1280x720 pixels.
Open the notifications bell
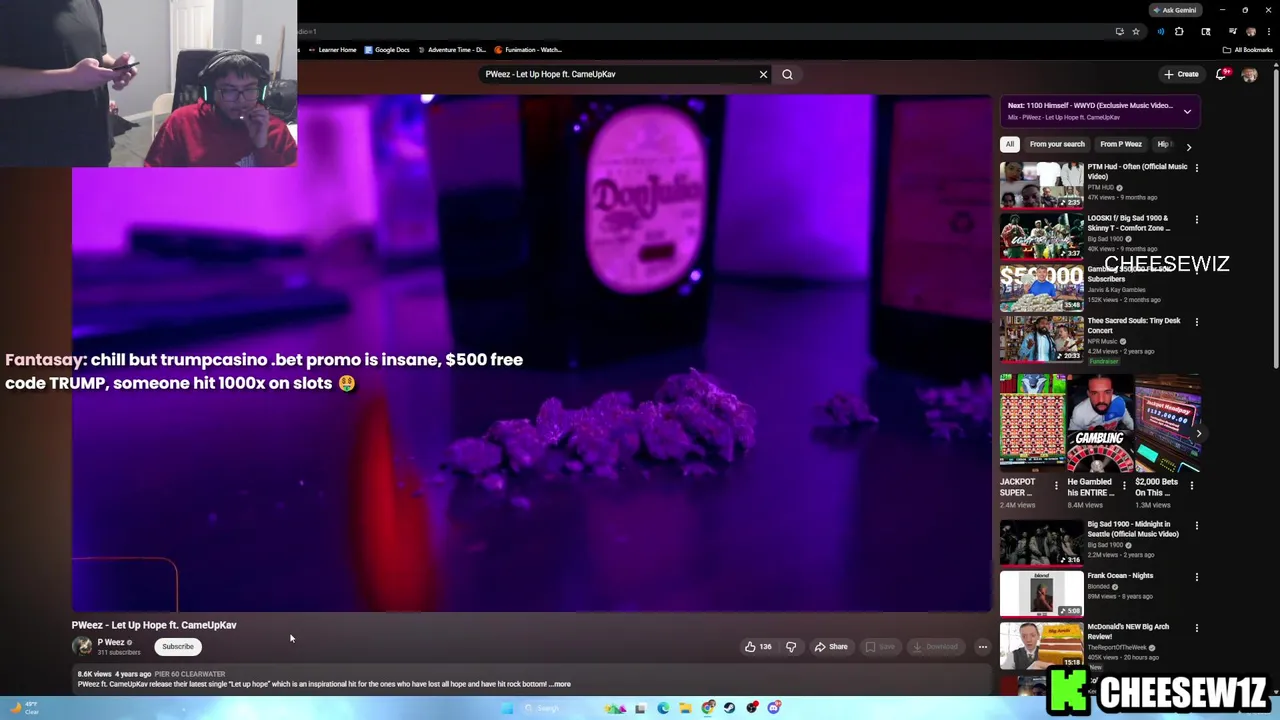(1221, 74)
